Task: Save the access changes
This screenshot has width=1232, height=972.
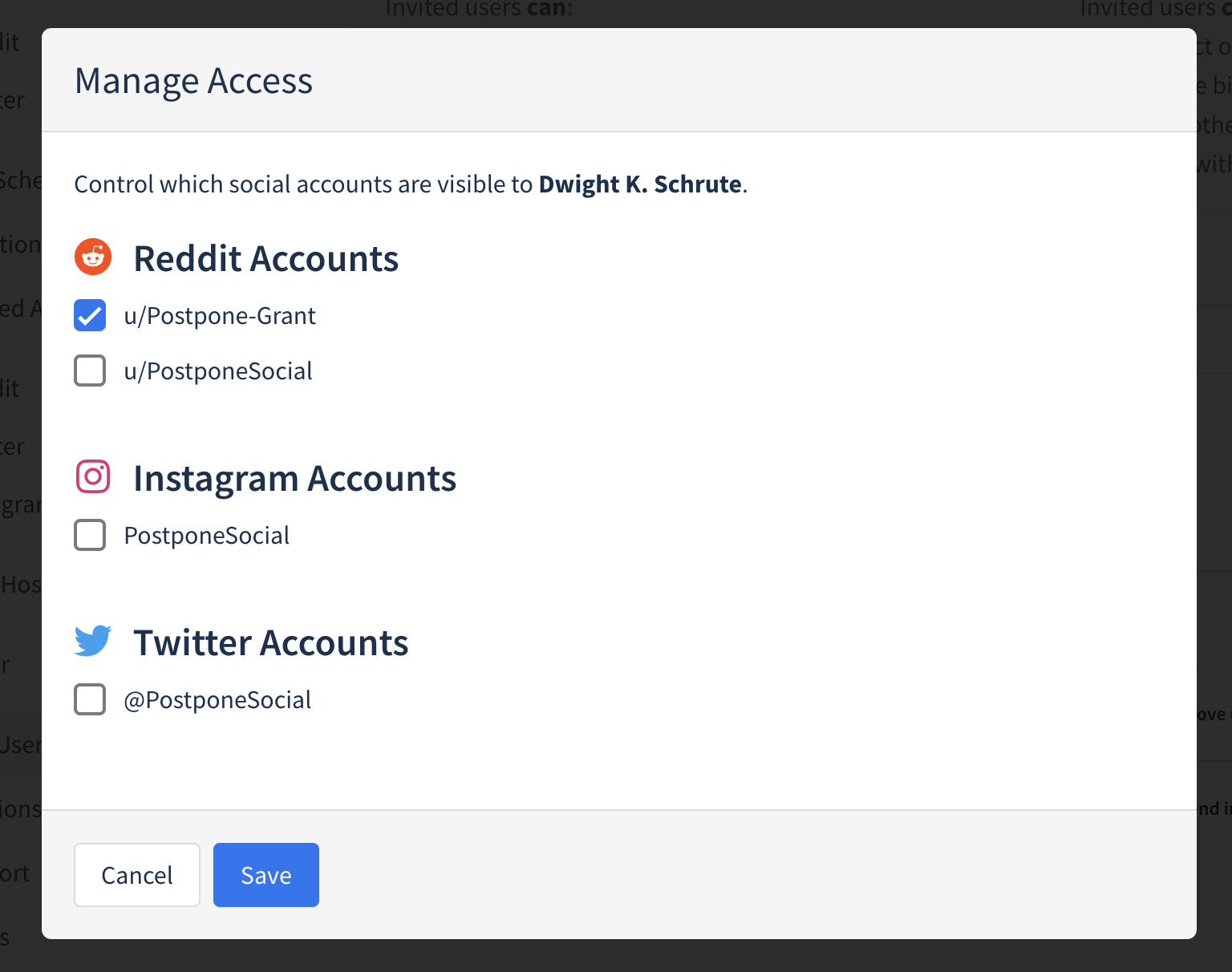Action: point(266,875)
